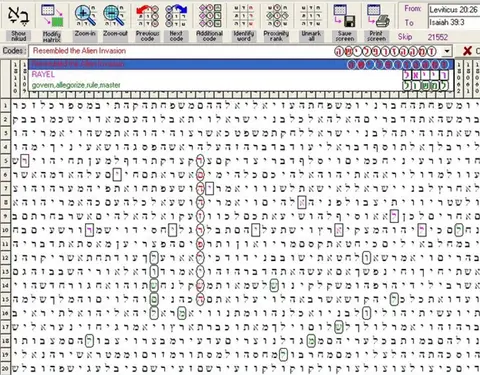This screenshot has width=480, height=375.
Task: Click the Unmark all icon
Action: (x=311, y=16)
